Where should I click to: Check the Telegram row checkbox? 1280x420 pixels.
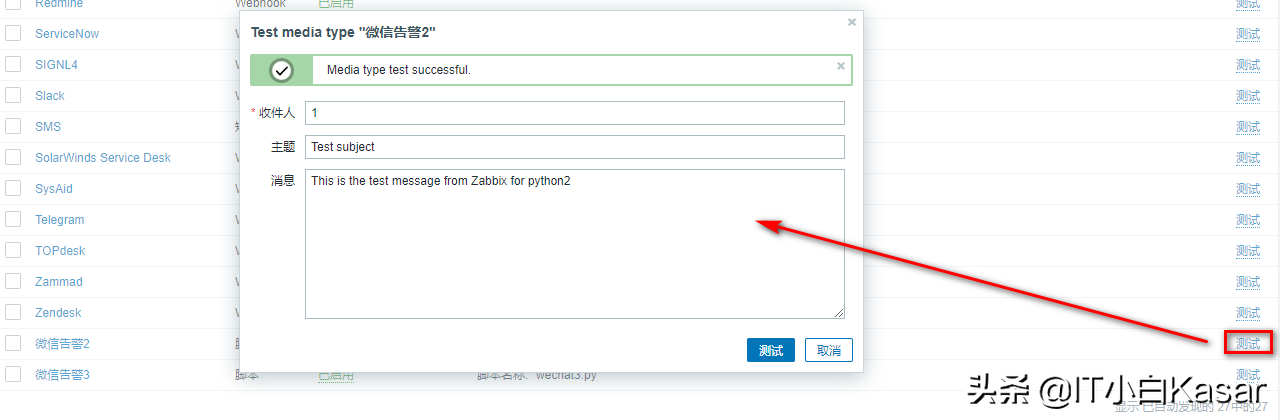[13, 219]
